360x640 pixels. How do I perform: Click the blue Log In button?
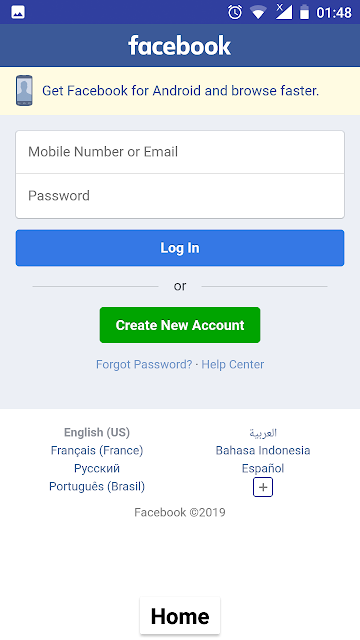click(x=180, y=248)
